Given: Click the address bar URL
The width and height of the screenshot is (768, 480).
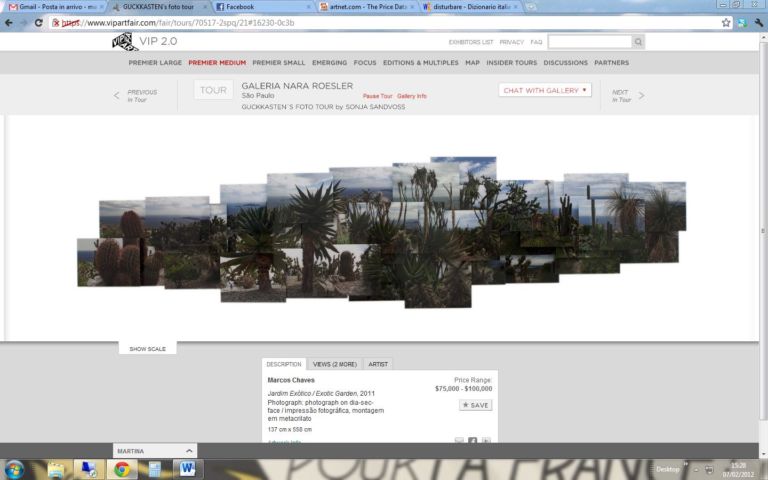Looking at the screenshot, I should coord(177,23).
